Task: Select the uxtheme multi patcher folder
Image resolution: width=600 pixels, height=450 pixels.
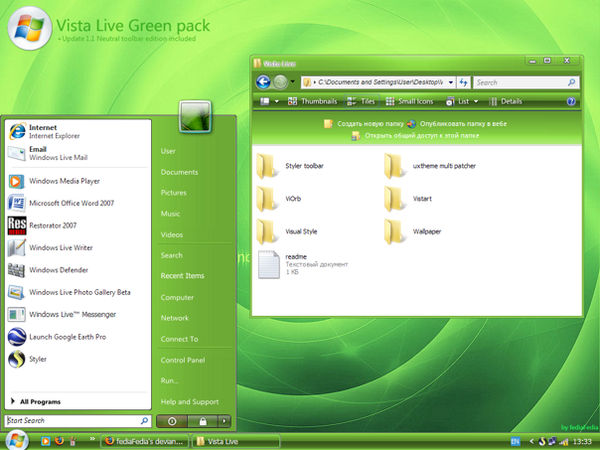Action: (430, 166)
